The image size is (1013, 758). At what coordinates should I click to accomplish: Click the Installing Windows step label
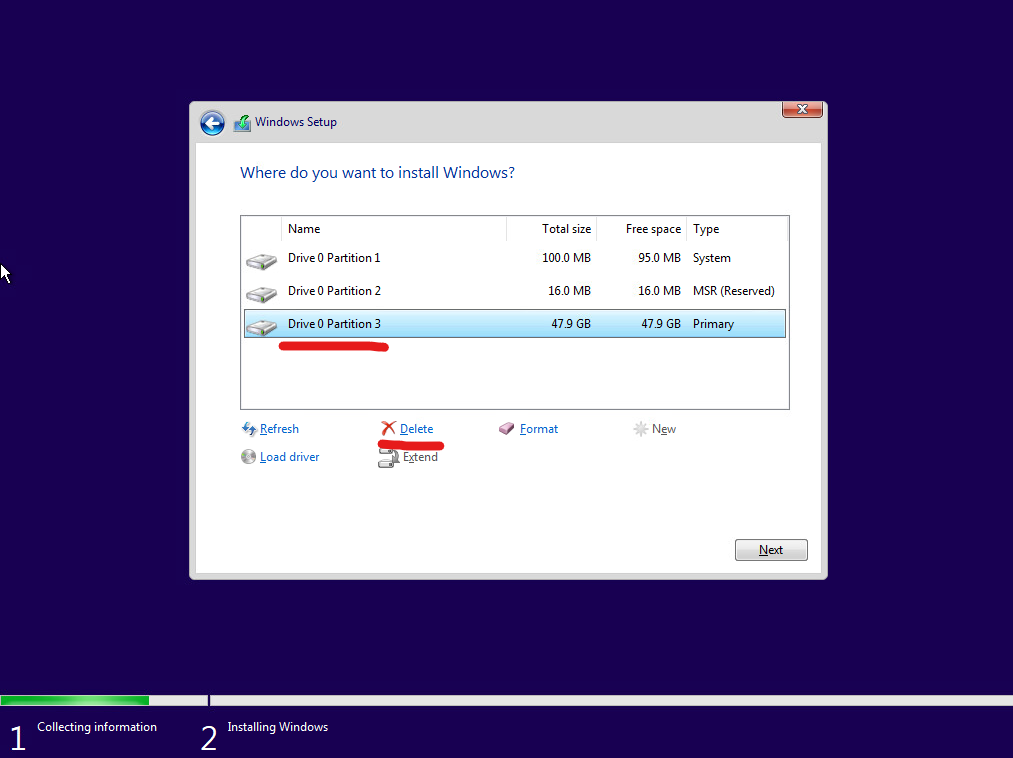tap(278, 727)
